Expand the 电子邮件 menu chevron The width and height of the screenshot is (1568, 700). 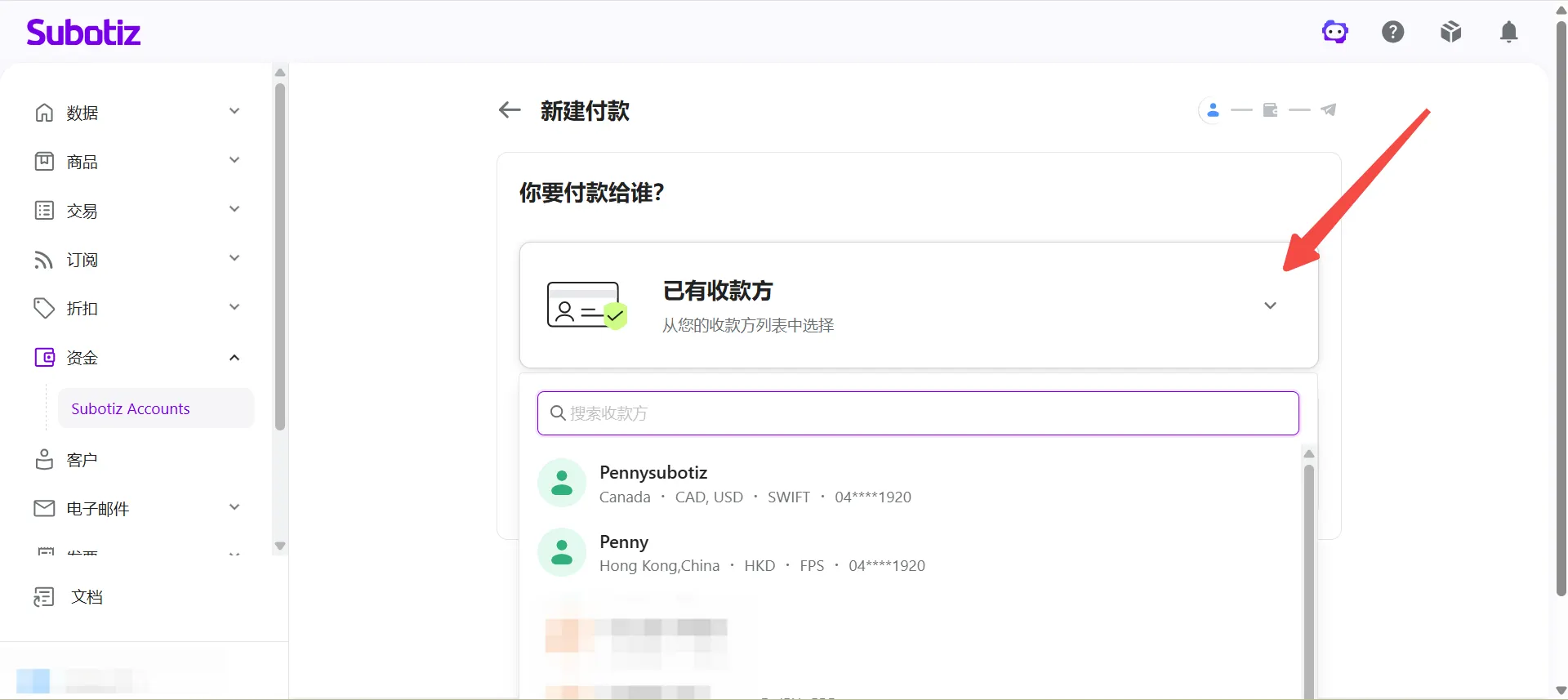(234, 507)
